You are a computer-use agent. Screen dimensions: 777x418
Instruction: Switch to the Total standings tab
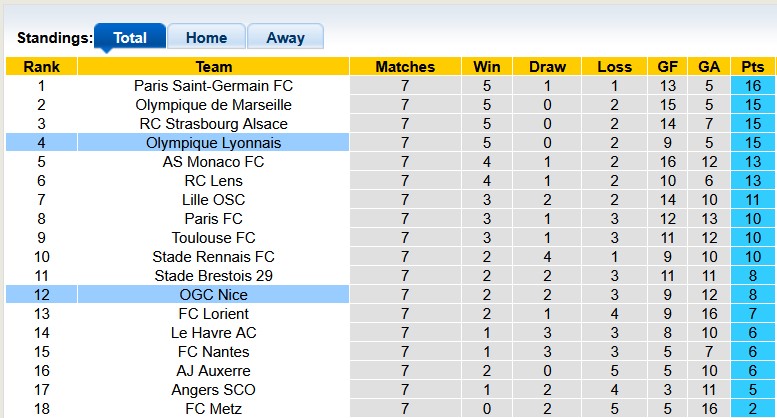click(x=130, y=38)
